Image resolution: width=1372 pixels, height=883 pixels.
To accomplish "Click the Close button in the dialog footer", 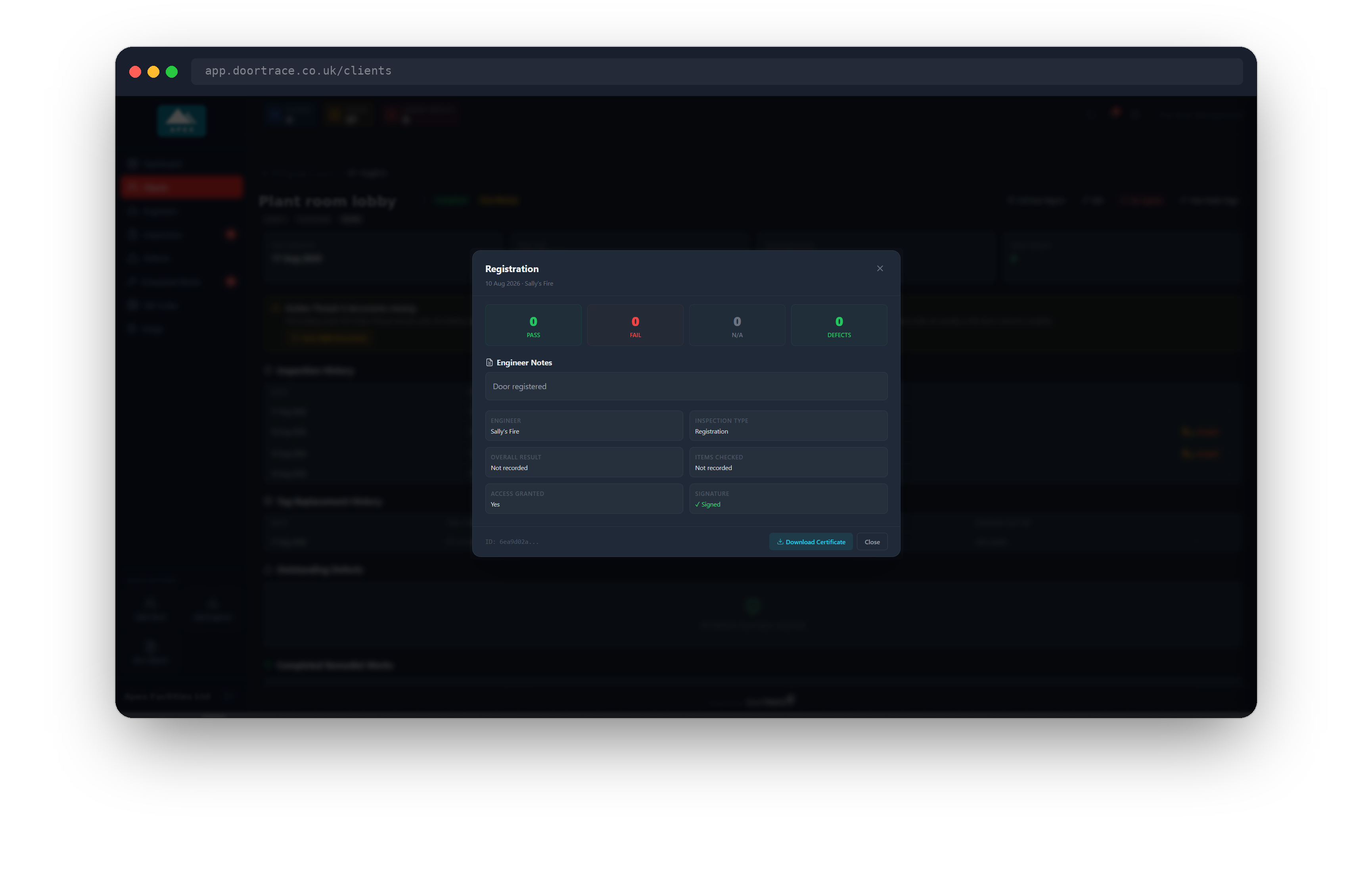I will coord(872,542).
